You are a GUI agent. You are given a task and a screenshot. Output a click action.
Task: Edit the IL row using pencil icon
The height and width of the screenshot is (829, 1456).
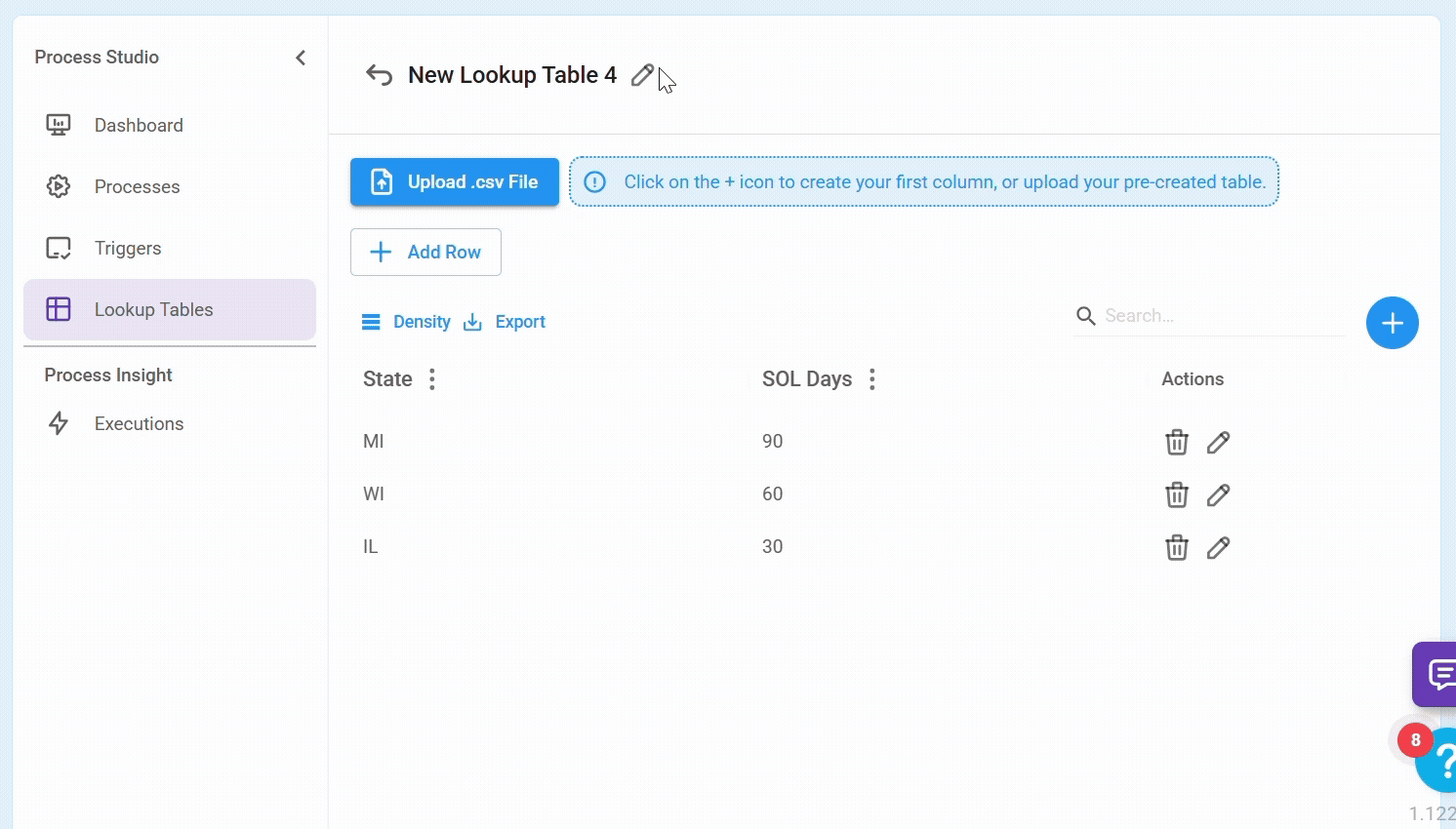click(x=1218, y=547)
